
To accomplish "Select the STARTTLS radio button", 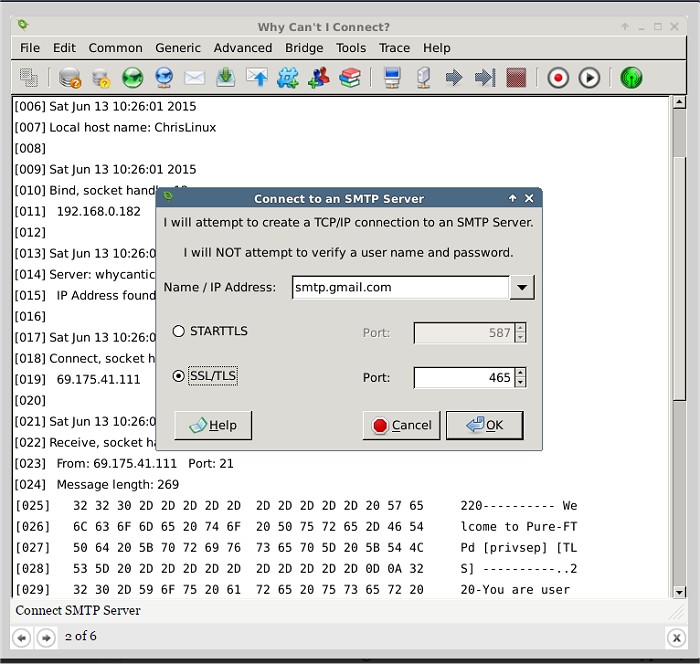I will (x=180, y=331).
